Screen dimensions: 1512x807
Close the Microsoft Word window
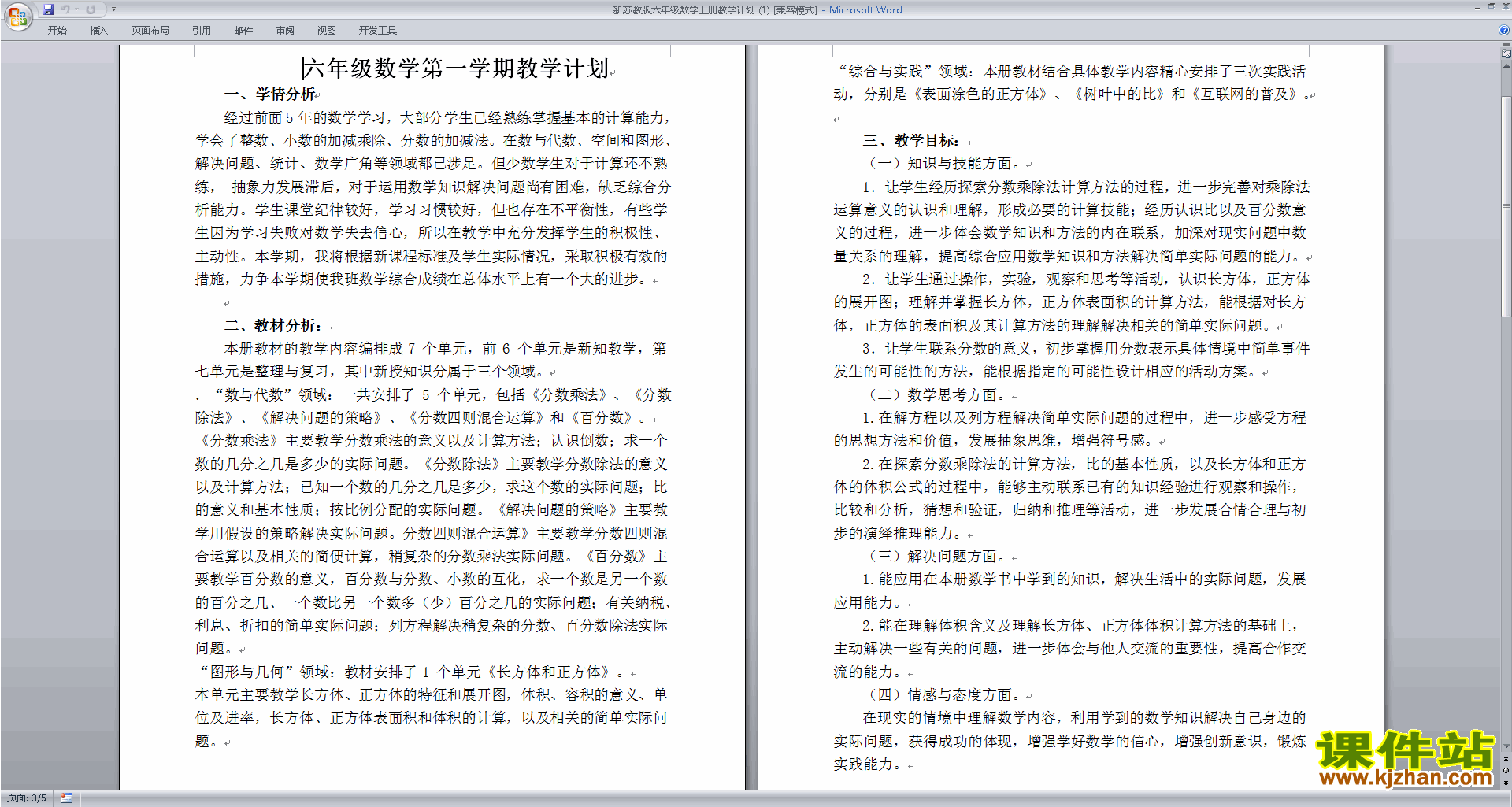point(1505,6)
